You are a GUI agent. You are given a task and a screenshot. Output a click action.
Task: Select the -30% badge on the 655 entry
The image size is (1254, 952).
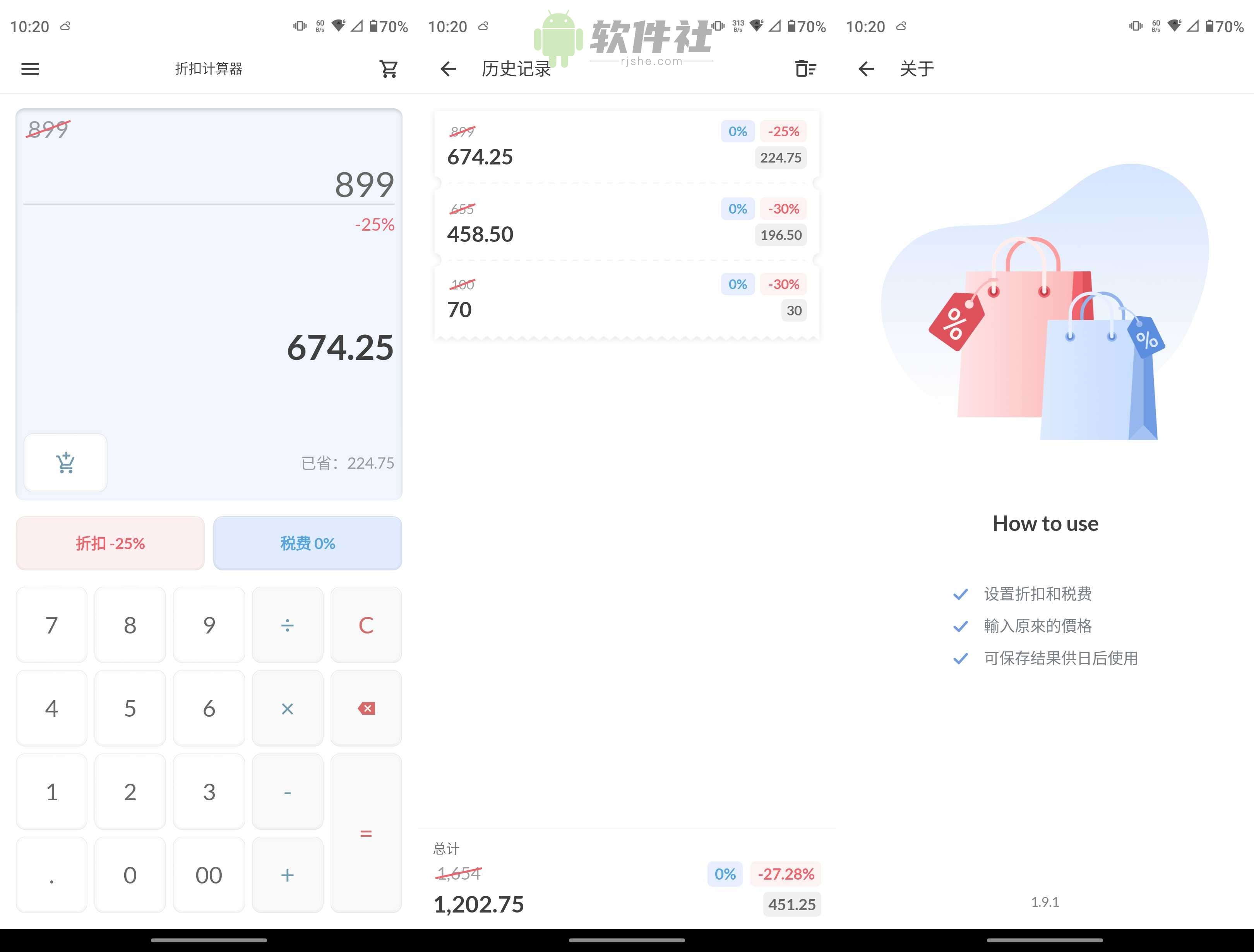point(783,209)
